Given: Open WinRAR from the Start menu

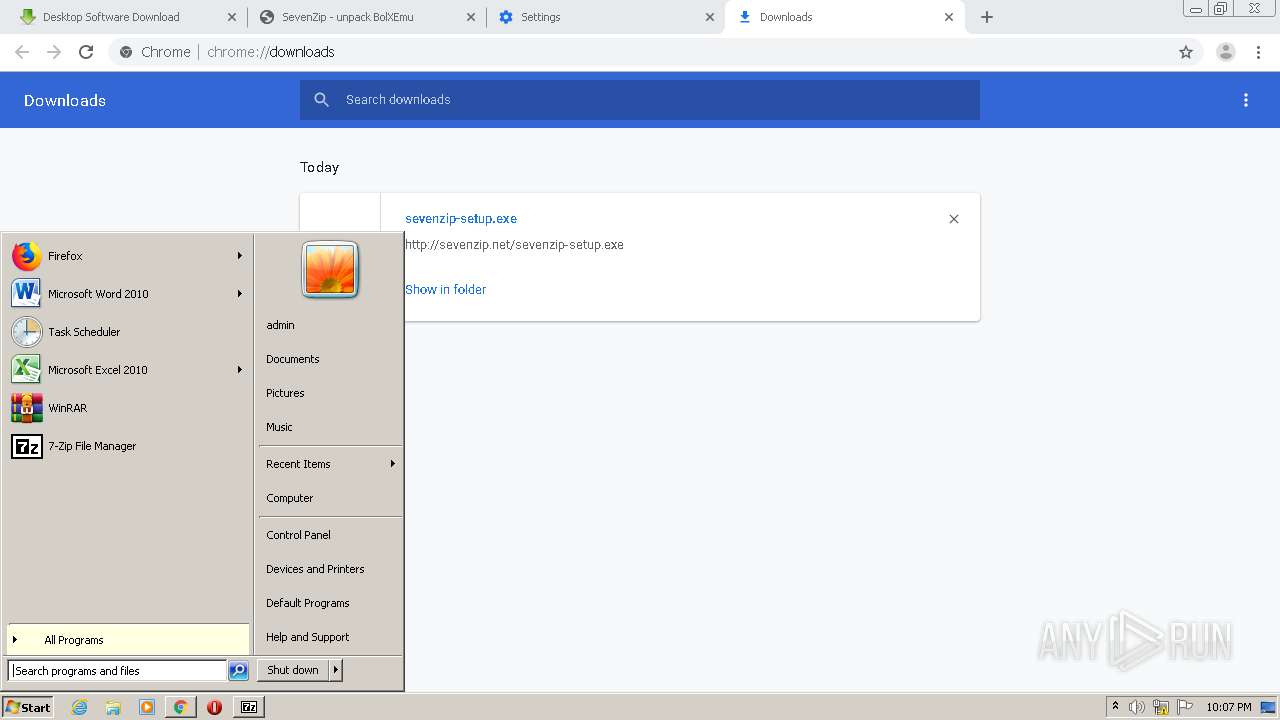Looking at the screenshot, I should coord(127,408).
